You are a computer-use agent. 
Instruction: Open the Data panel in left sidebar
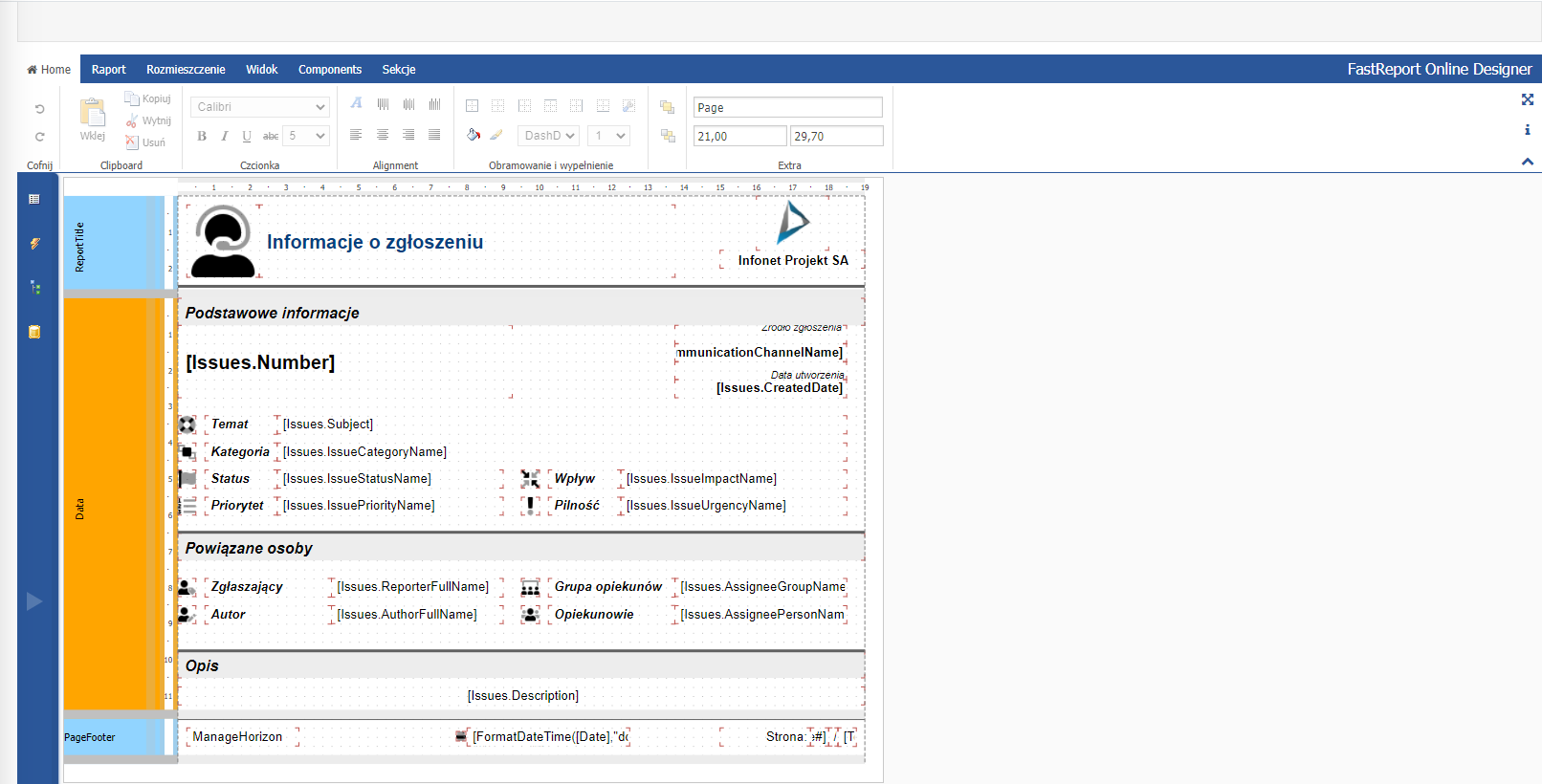pos(34,332)
